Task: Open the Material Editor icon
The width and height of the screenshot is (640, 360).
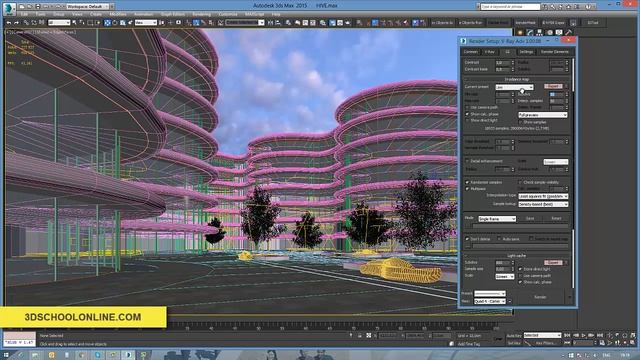Action: tap(323, 22)
